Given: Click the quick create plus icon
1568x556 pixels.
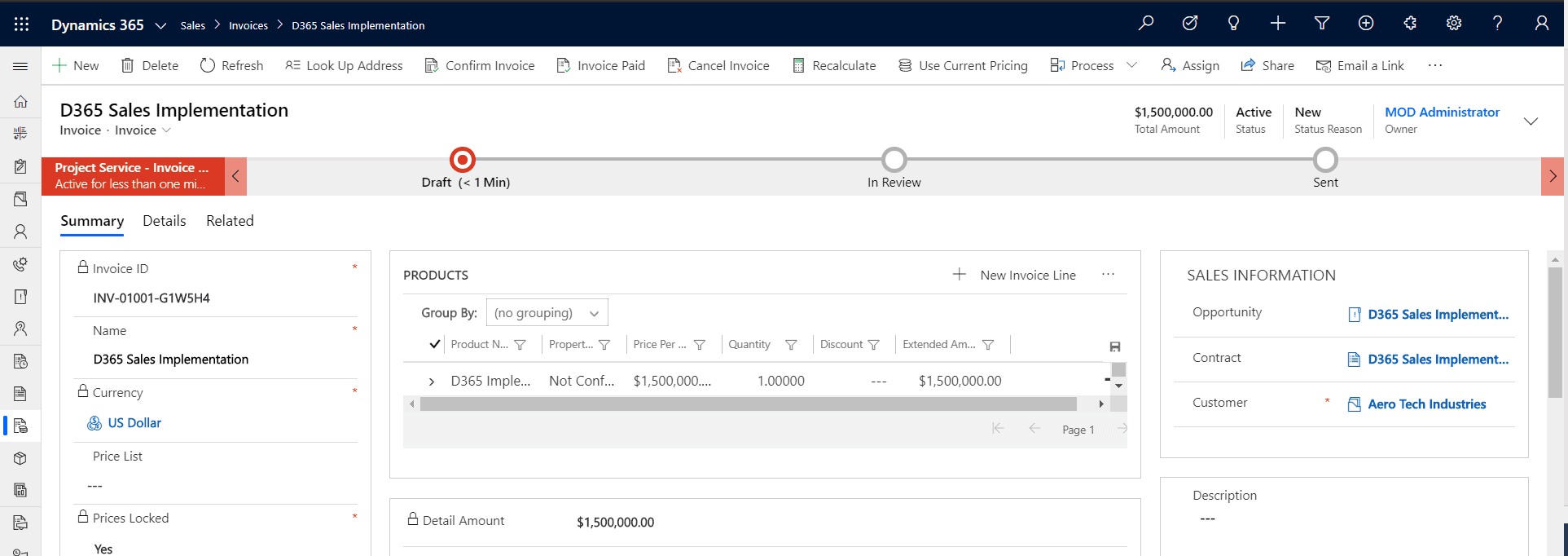Looking at the screenshot, I should 1278,24.
